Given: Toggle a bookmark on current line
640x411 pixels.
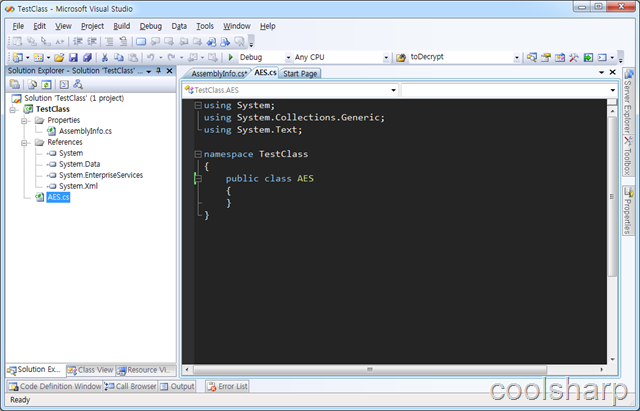Looking at the screenshot, I should point(141,41).
